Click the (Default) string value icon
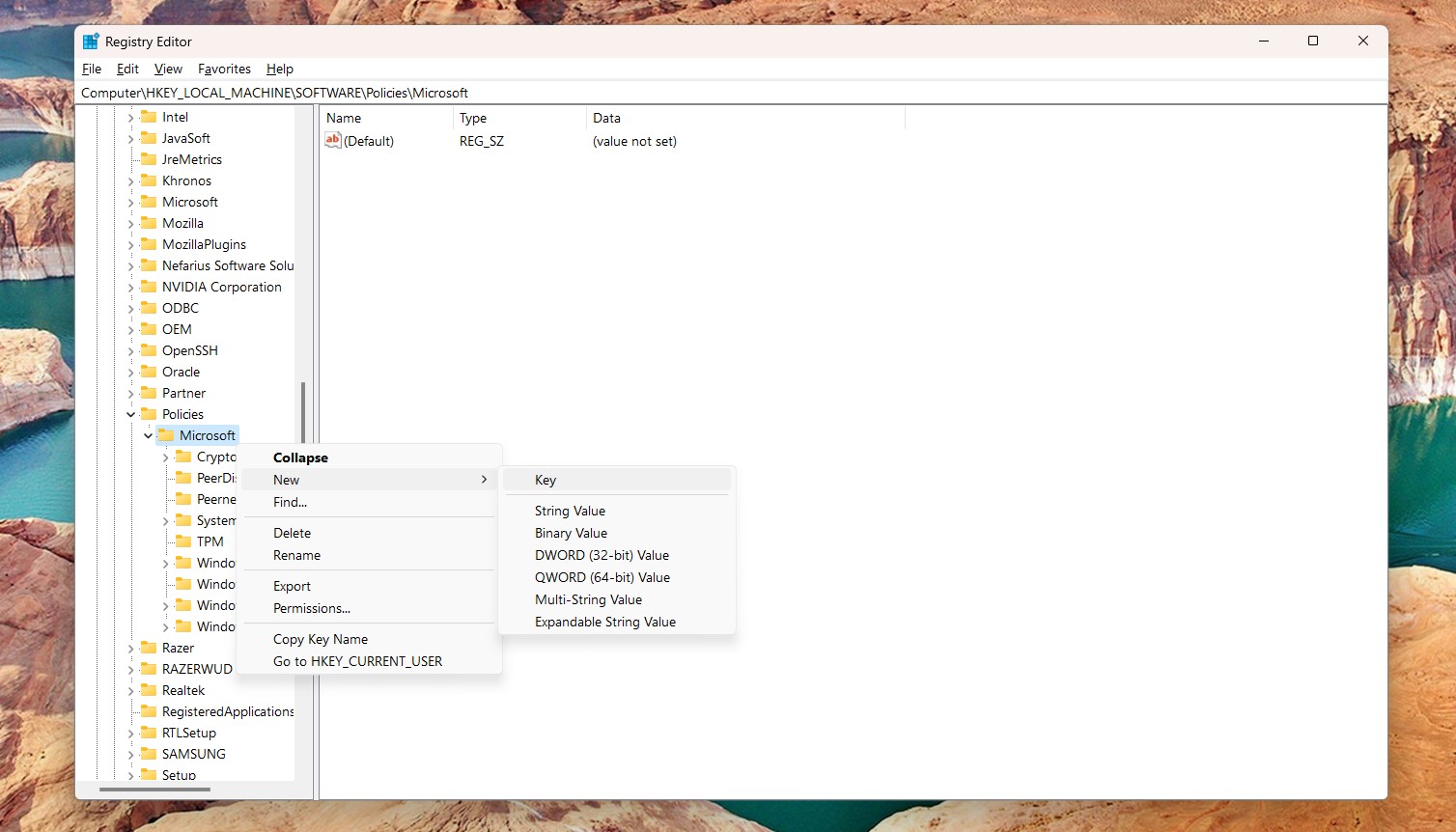Viewport: 1456px width, 832px height. [x=333, y=140]
